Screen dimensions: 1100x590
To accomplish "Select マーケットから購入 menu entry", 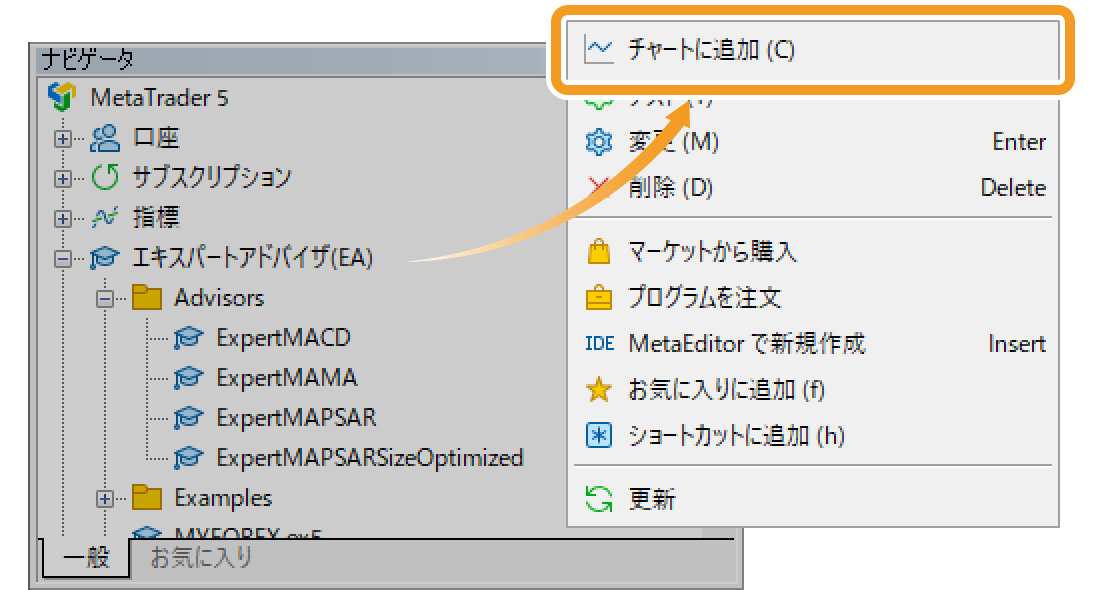I will [x=812, y=251].
